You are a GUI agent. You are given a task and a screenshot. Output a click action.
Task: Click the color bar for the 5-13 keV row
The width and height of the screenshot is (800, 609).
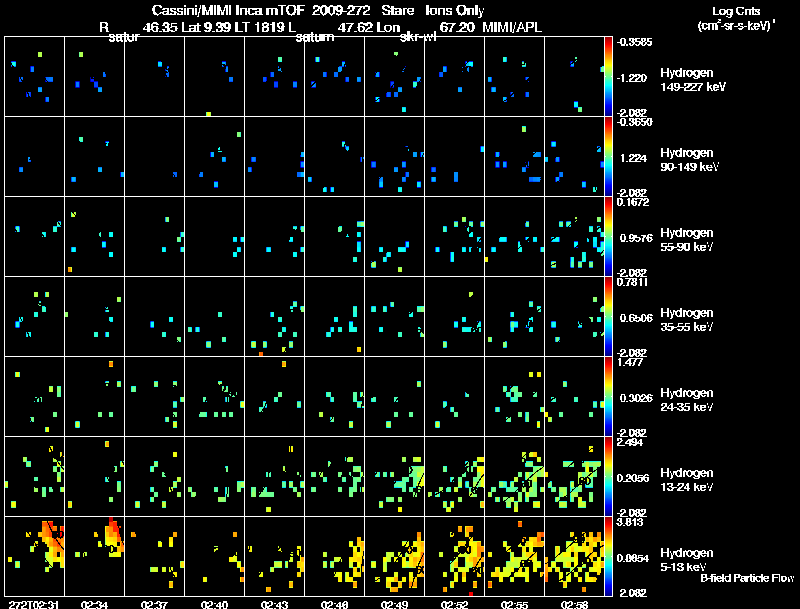pos(608,556)
